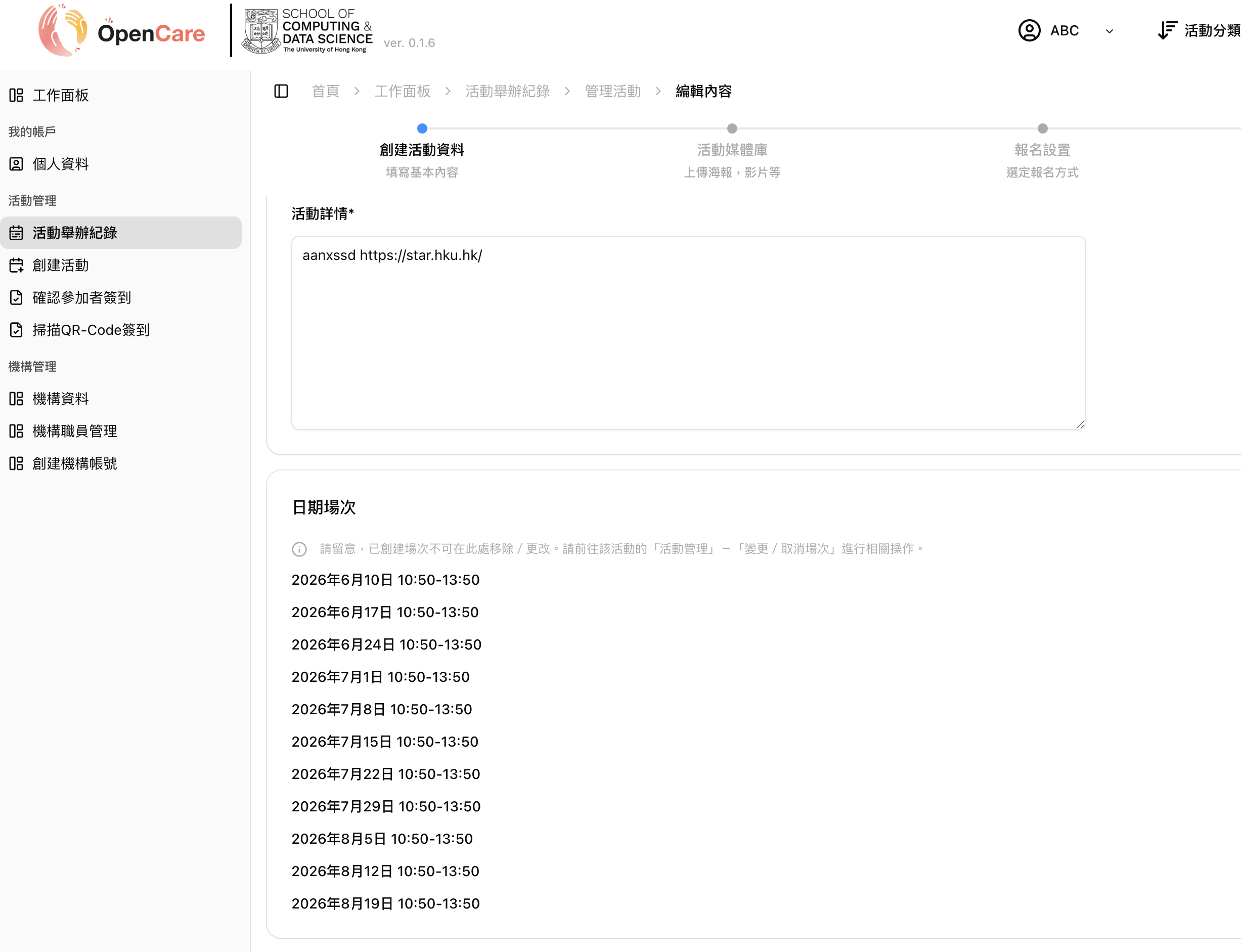The height and width of the screenshot is (952, 1241).
Task: Click the 活動媒體庫 step label
Action: click(732, 150)
